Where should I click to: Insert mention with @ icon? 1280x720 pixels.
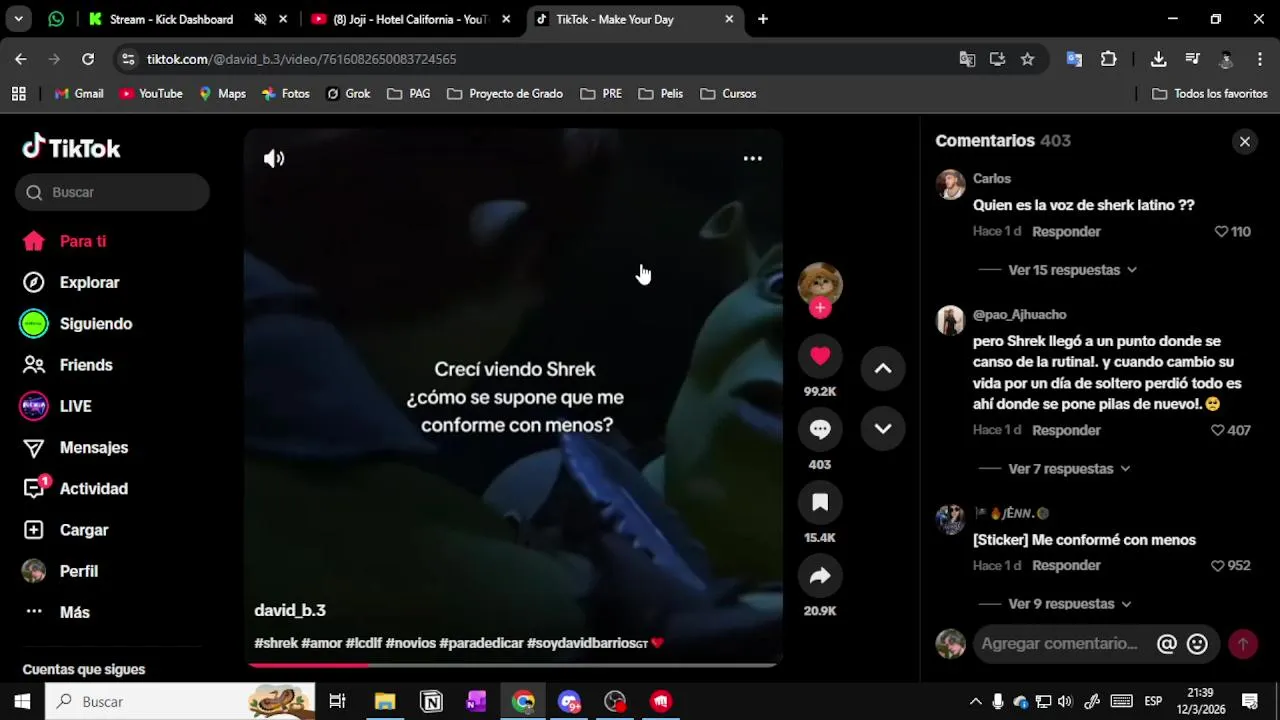[1166, 644]
